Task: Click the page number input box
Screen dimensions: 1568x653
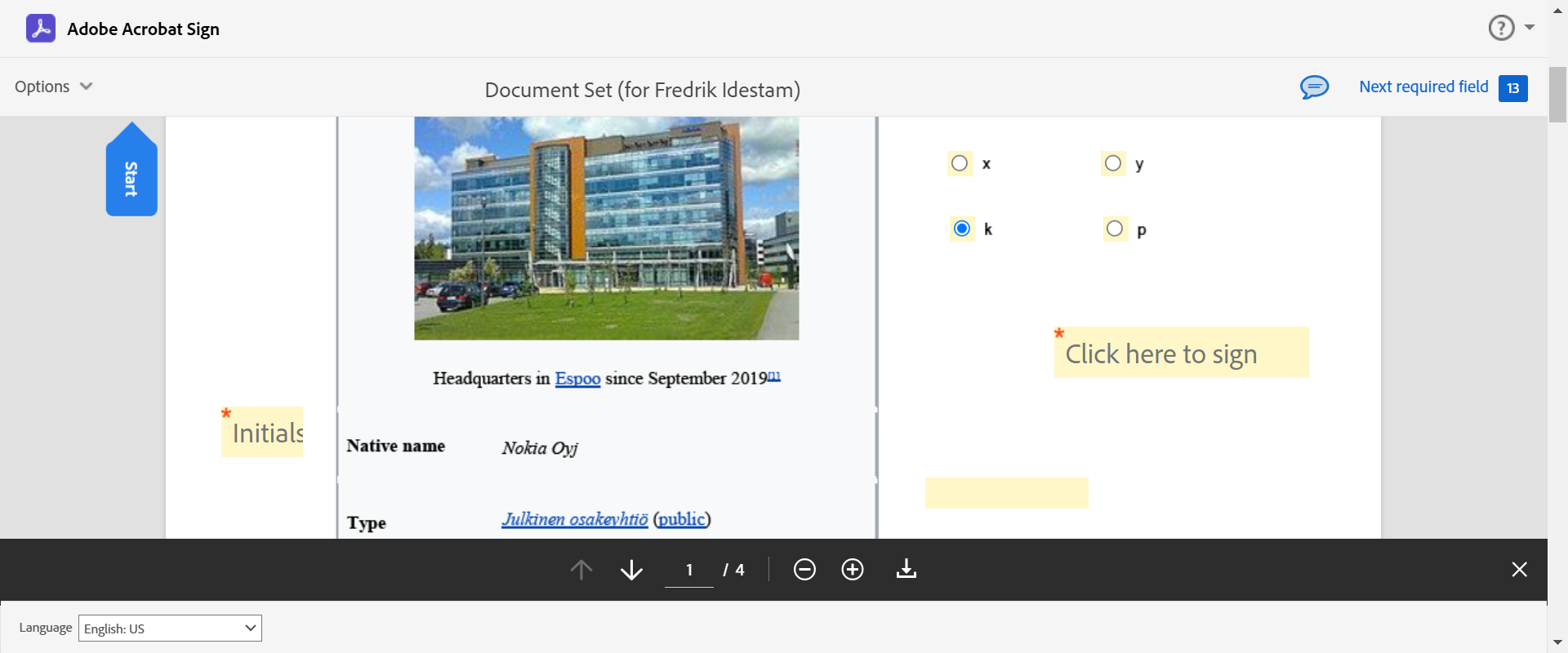Action: pyautogui.click(x=689, y=570)
